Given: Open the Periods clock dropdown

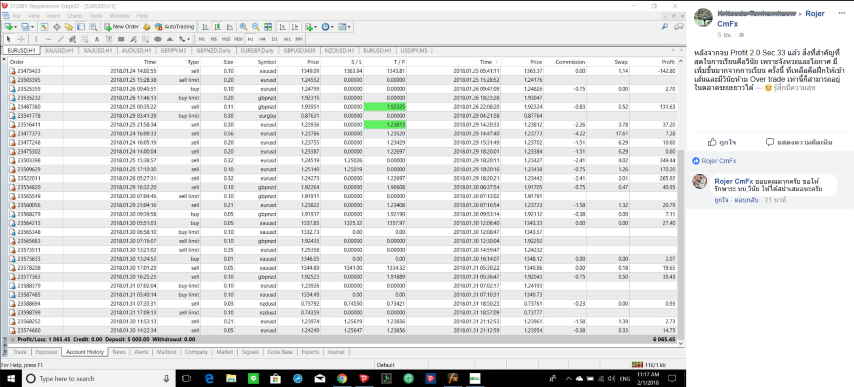Looking at the screenshot, I should point(327,27).
